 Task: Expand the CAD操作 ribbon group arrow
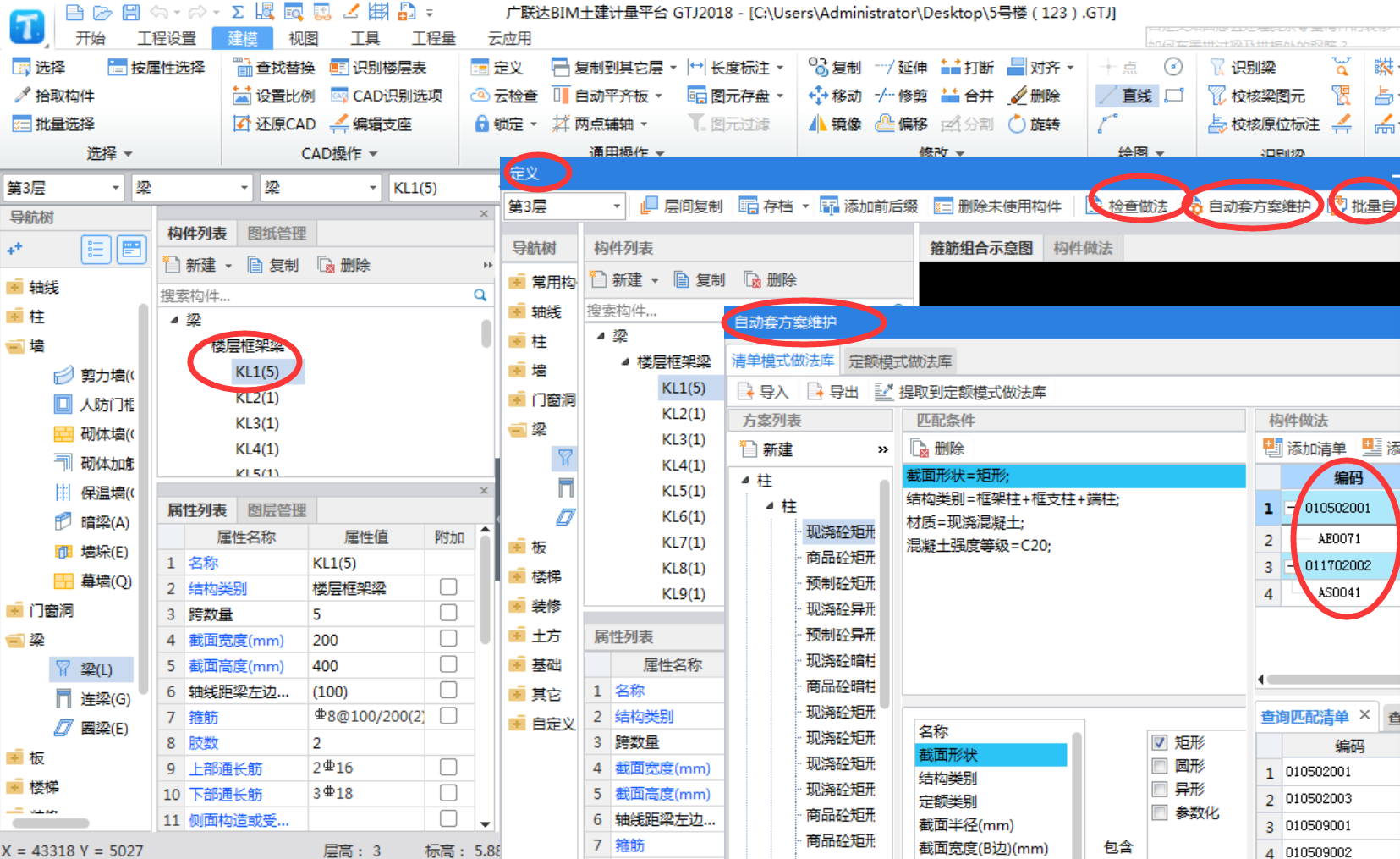tap(373, 154)
